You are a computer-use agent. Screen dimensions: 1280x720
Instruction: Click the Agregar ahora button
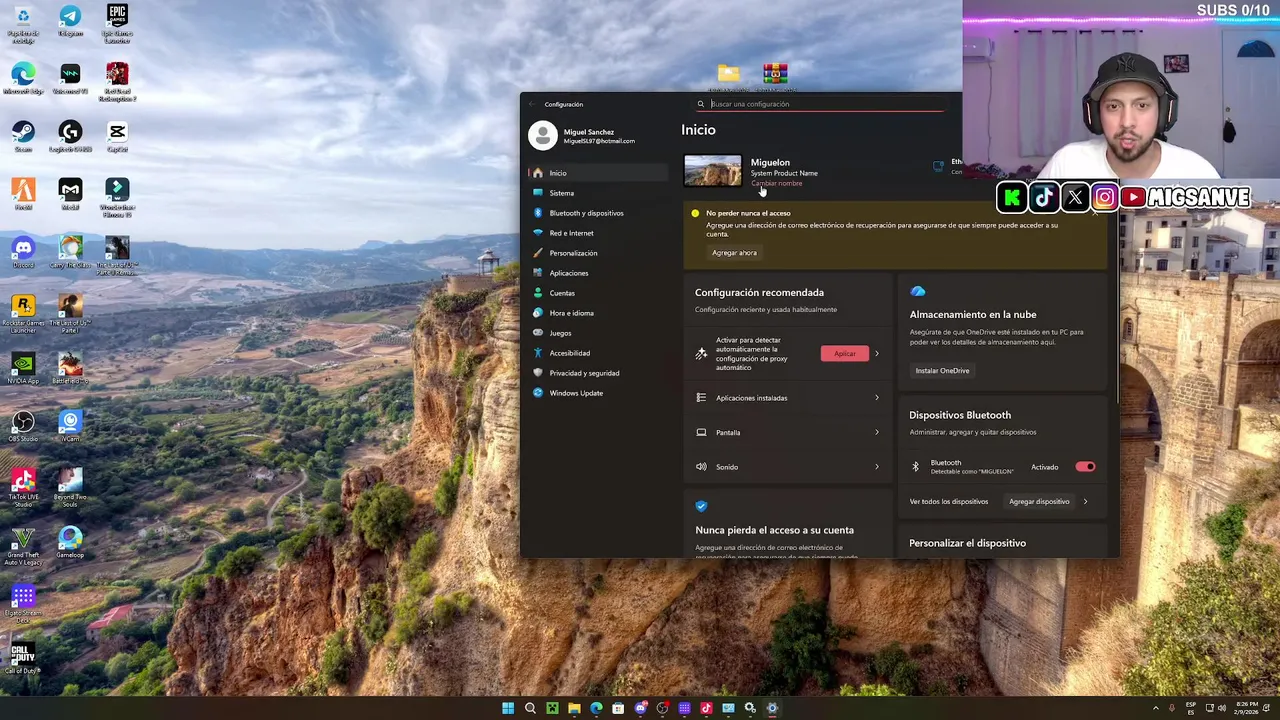tap(734, 253)
